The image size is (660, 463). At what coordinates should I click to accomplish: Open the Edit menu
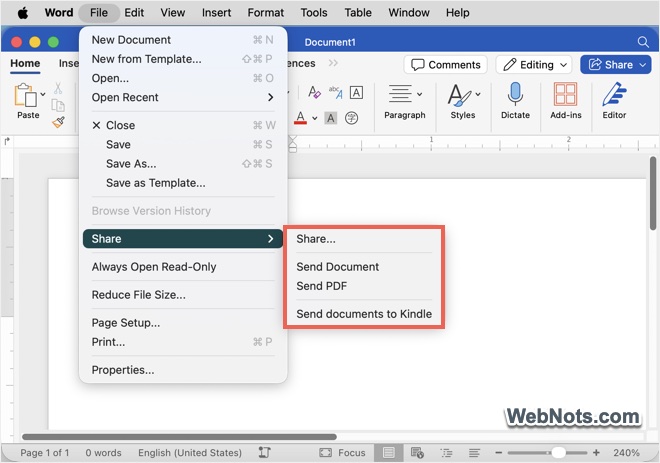coord(134,13)
